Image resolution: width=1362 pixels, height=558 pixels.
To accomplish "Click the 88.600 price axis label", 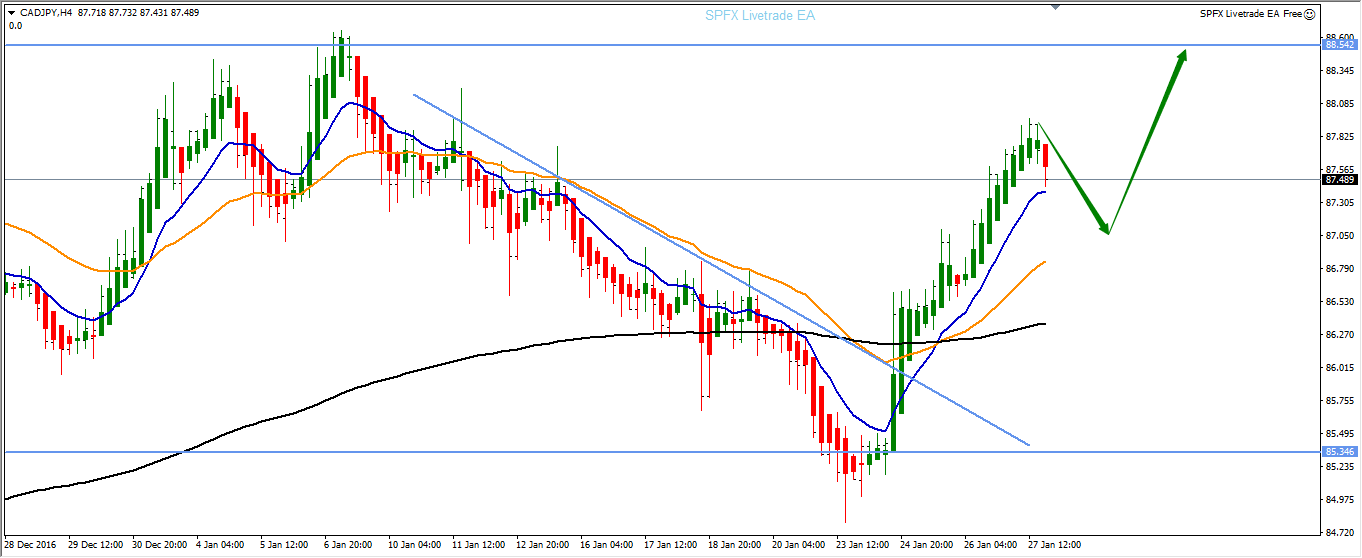I will point(1338,38).
